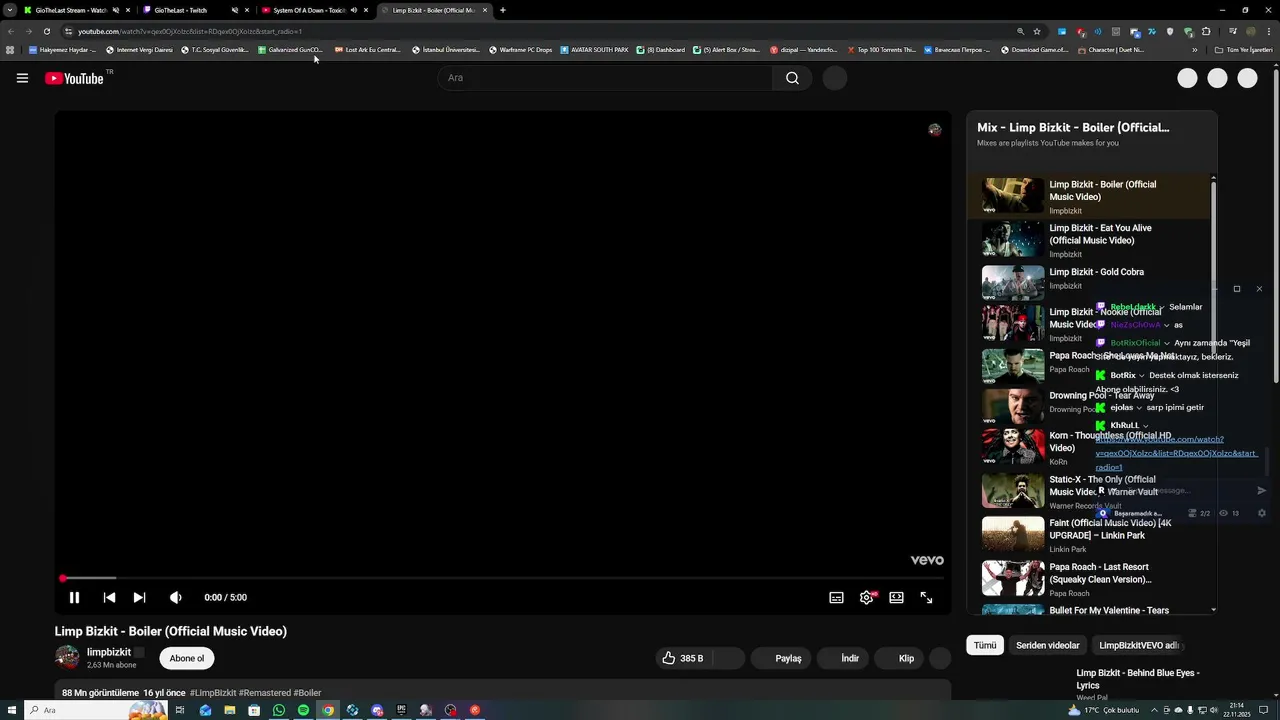Viewport: 1280px width, 720px height.
Task: Expand the tab search dropdown
Action: (10, 10)
